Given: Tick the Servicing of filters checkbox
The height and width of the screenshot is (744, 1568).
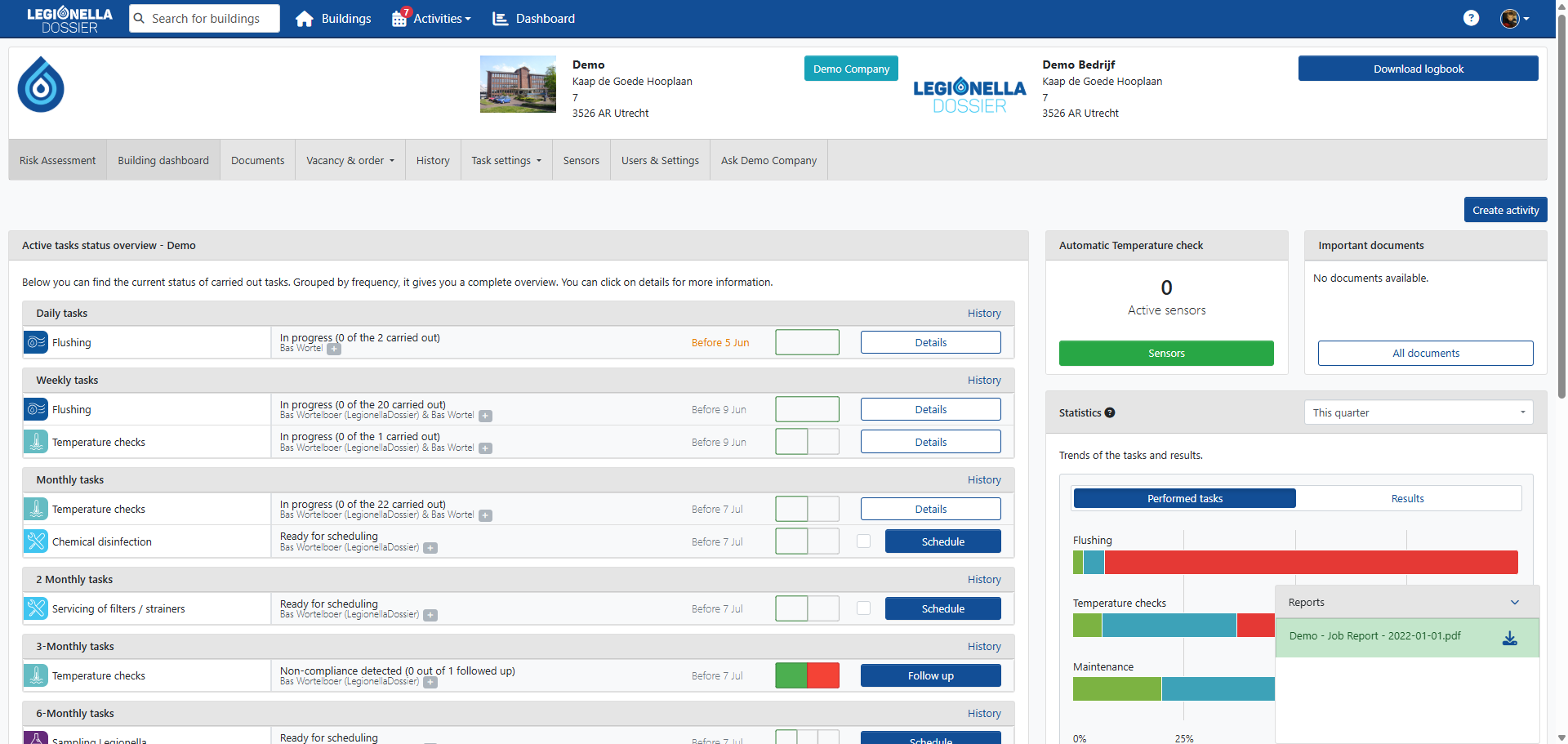Looking at the screenshot, I should (x=863, y=608).
